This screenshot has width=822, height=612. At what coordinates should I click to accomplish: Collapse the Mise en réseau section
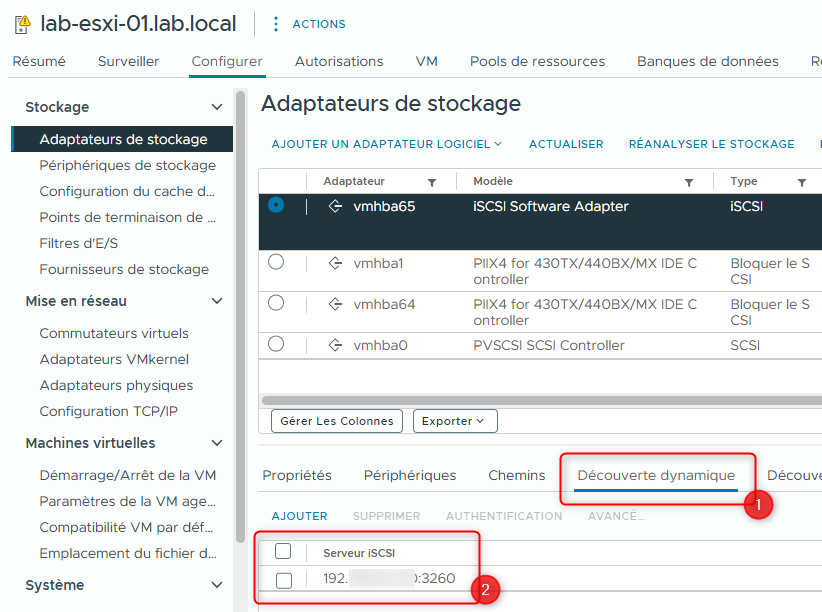[x=216, y=301]
